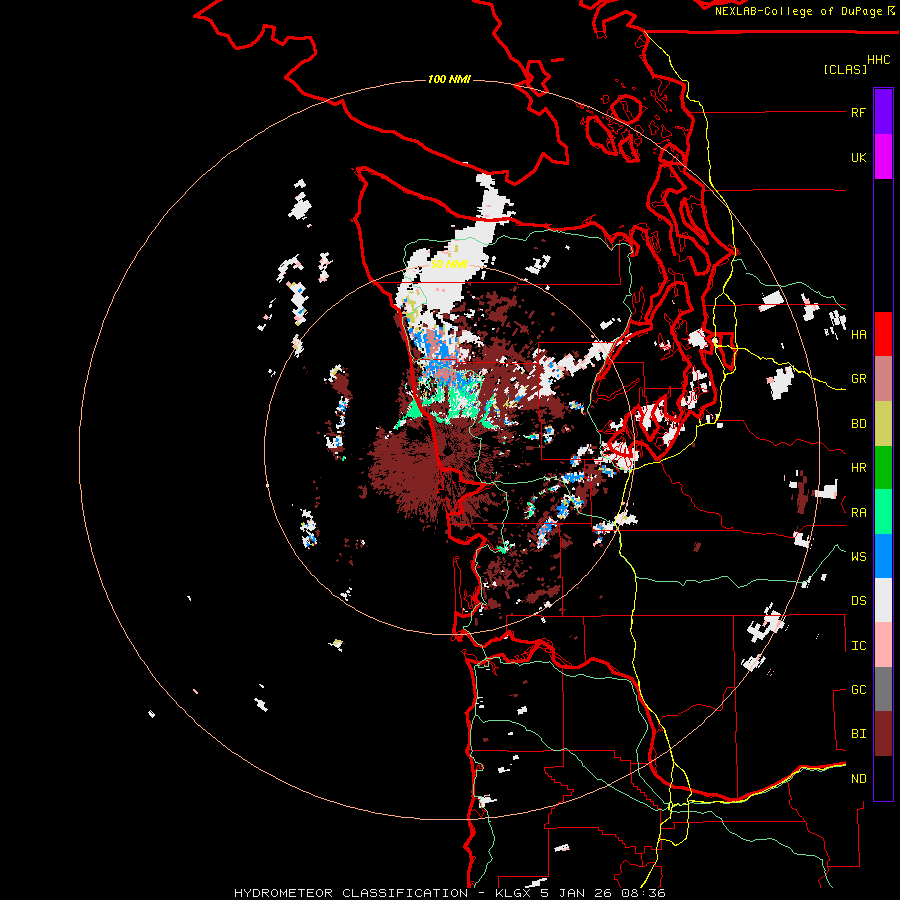Click the HR legend label
This screenshot has width=900, height=900.
click(858, 468)
